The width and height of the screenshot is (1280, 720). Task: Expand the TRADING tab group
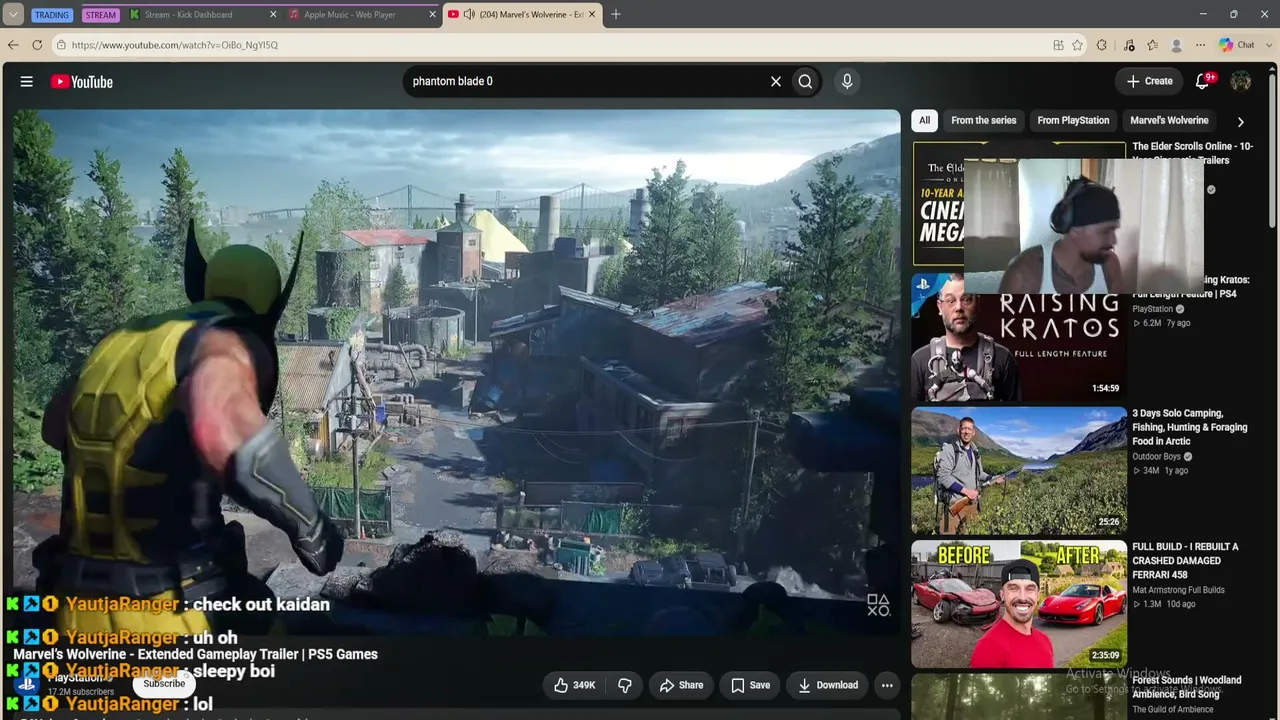point(51,15)
